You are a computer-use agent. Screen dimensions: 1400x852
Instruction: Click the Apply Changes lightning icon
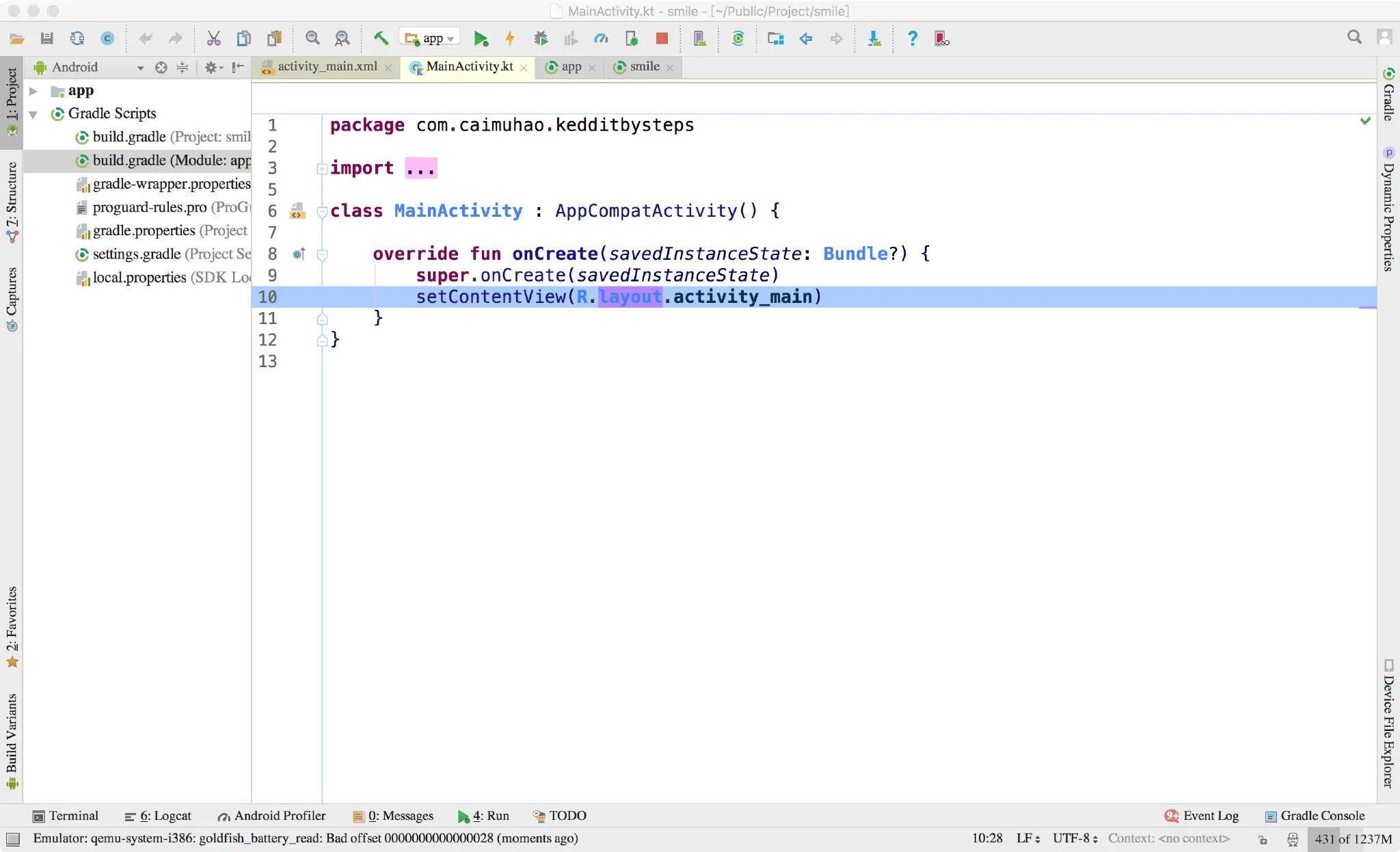(510, 39)
